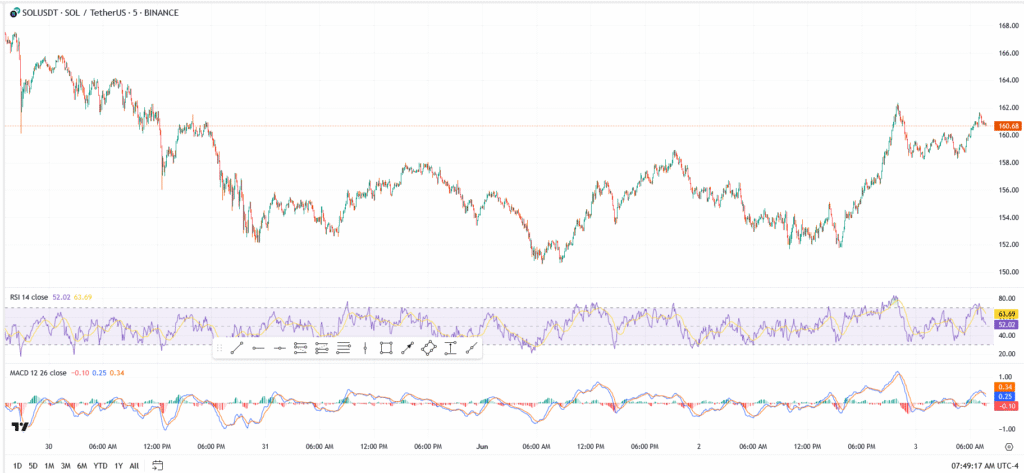
Task: Select the Horizontal Line tool with center point
Action: [x=279, y=348]
